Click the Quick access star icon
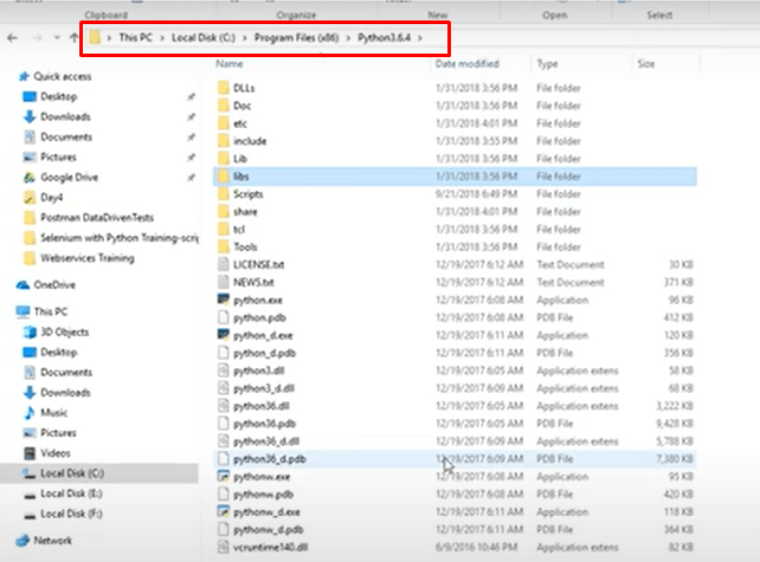This screenshot has height=562, width=760. [x=23, y=76]
